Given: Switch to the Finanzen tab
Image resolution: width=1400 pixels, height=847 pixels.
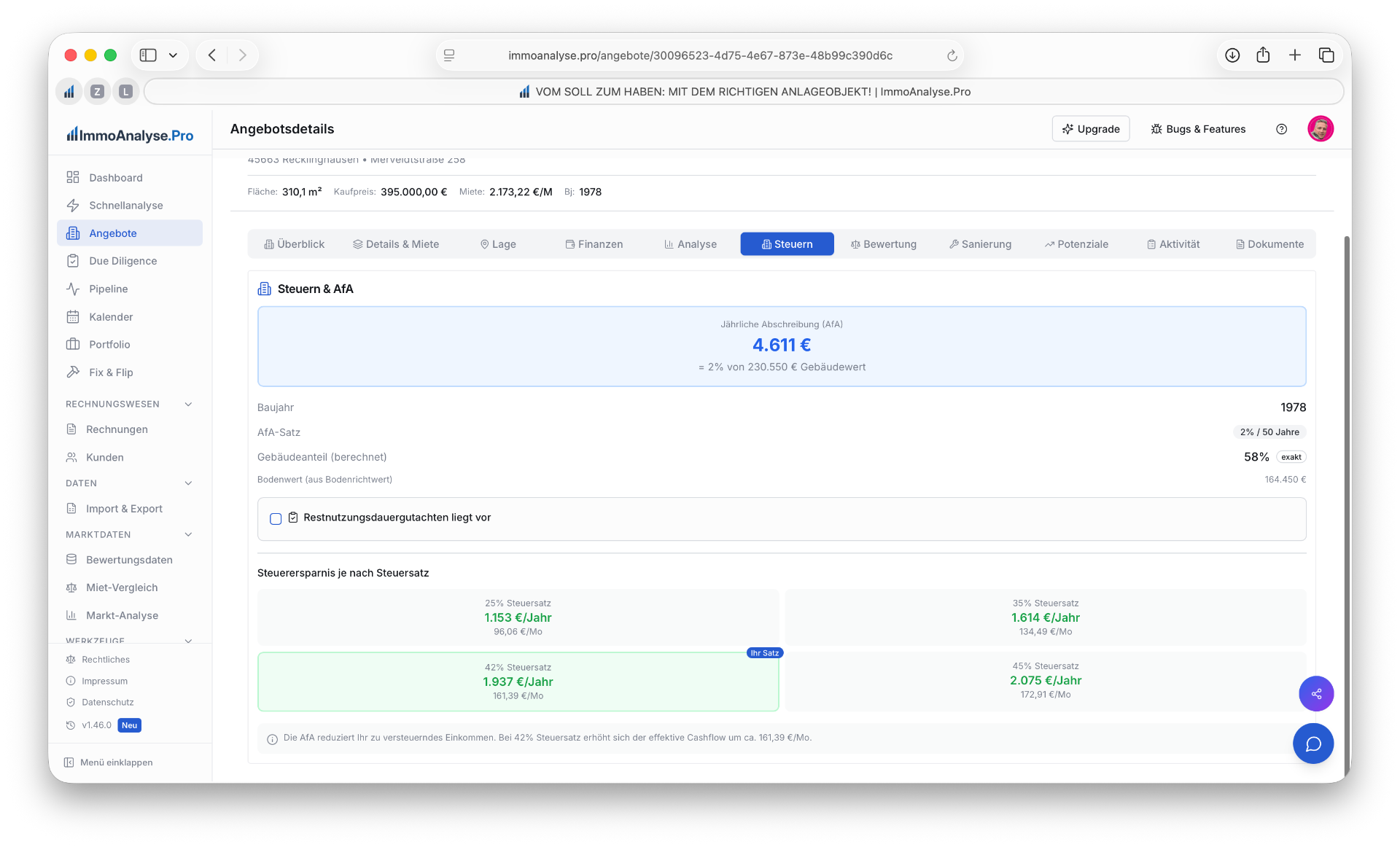Looking at the screenshot, I should point(594,244).
